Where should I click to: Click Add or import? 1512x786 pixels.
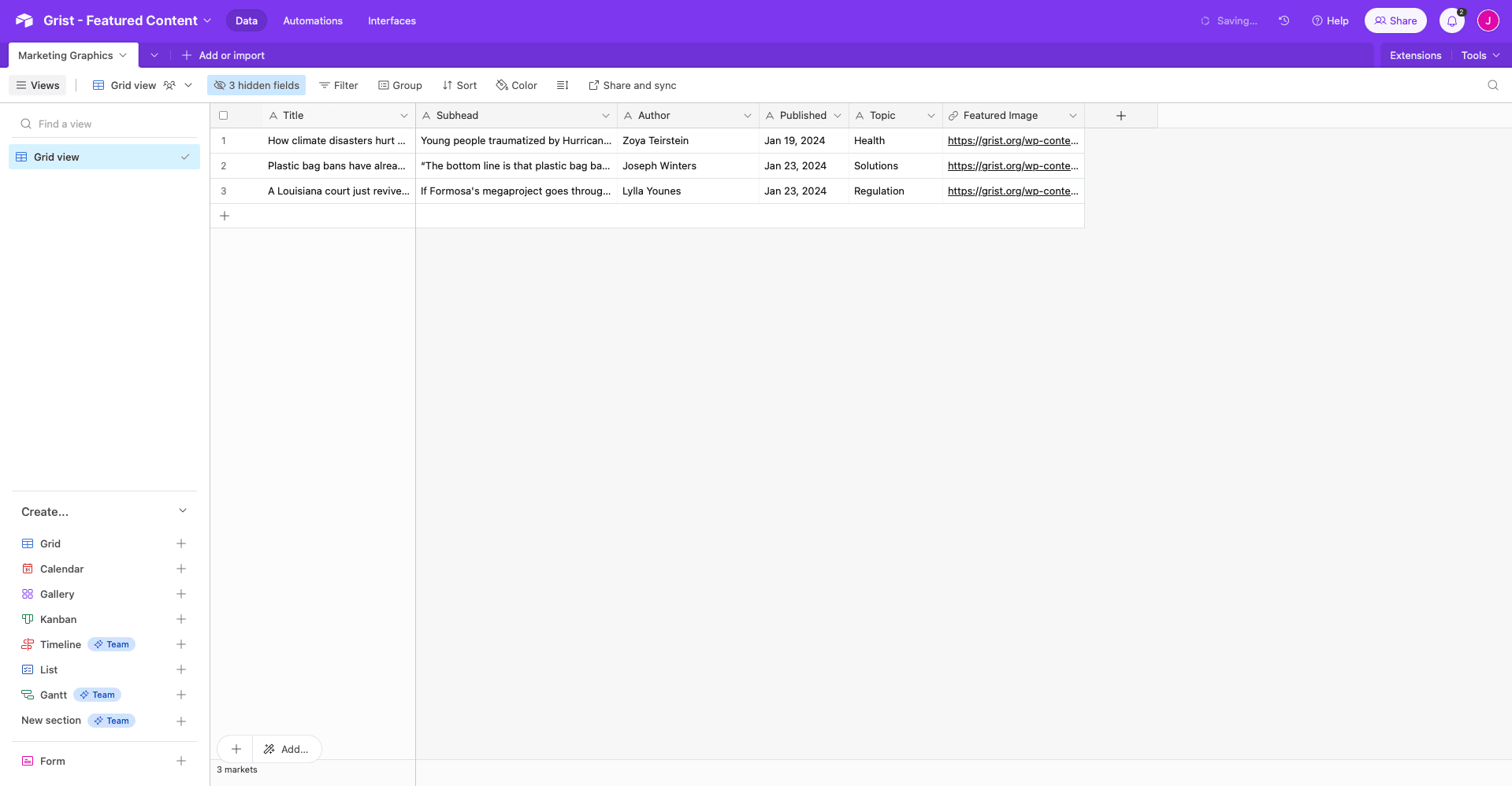(224, 55)
